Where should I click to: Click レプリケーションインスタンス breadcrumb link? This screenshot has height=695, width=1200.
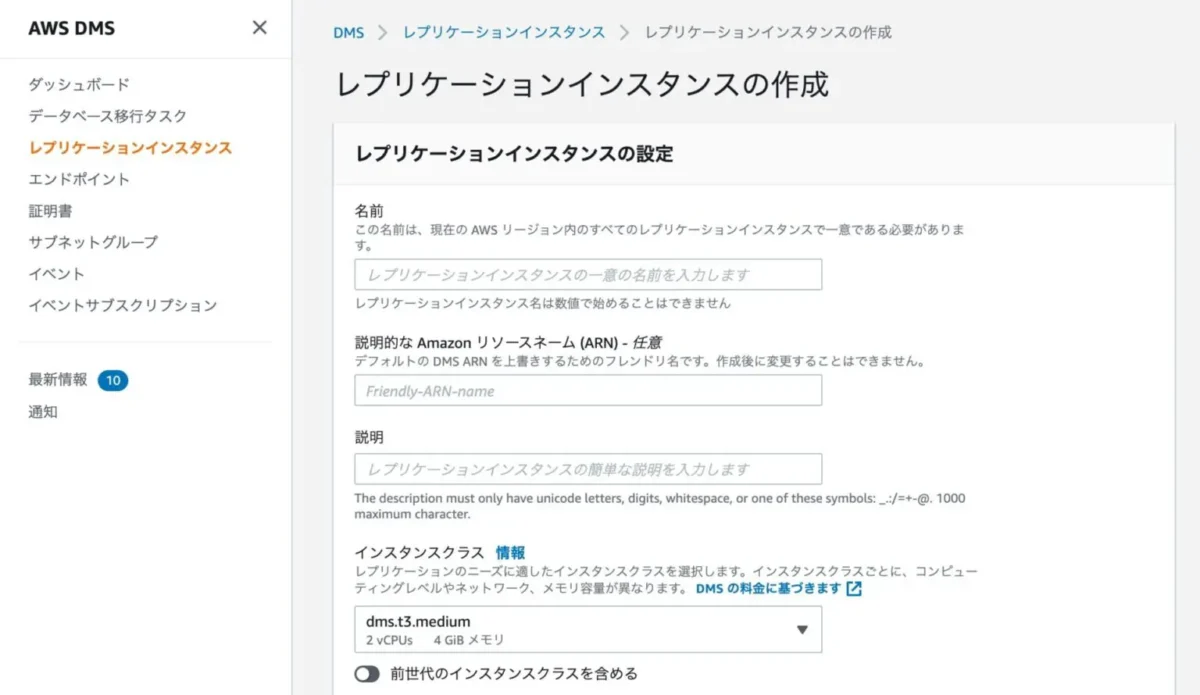point(504,32)
